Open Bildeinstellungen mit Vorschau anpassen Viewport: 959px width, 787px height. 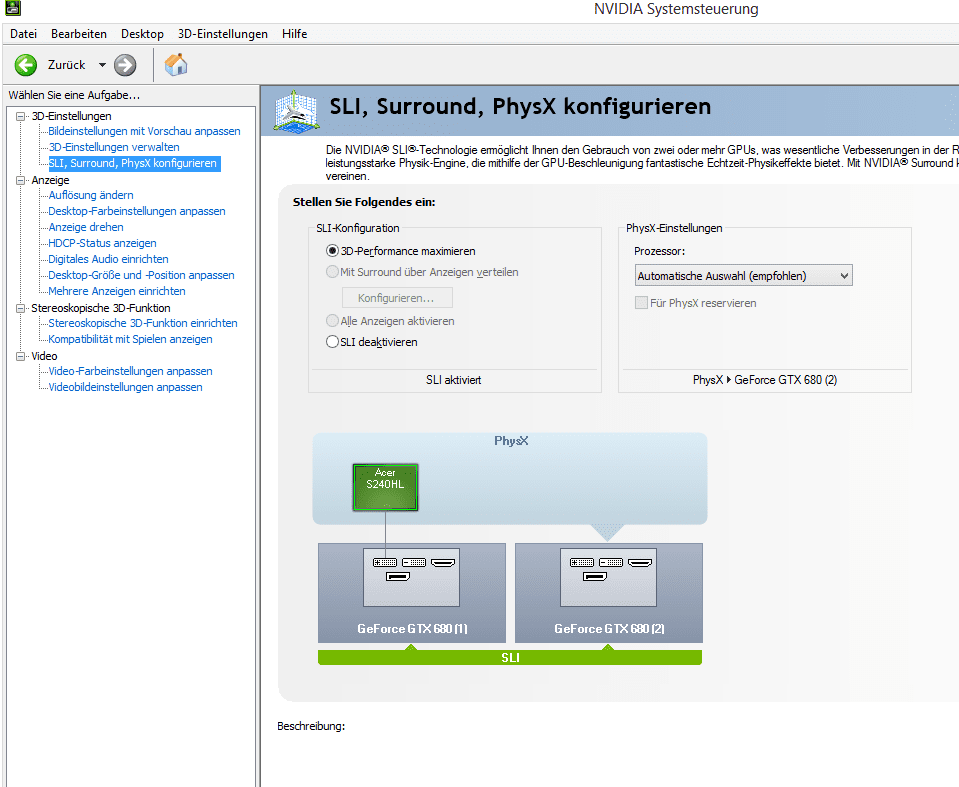tap(144, 131)
